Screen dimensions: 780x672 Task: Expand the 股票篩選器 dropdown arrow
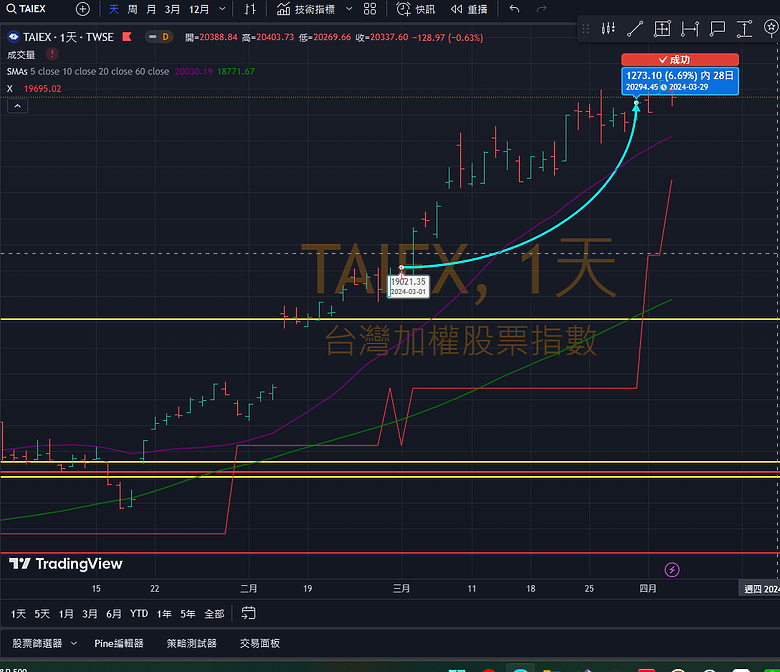pyautogui.click(x=74, y=643)
